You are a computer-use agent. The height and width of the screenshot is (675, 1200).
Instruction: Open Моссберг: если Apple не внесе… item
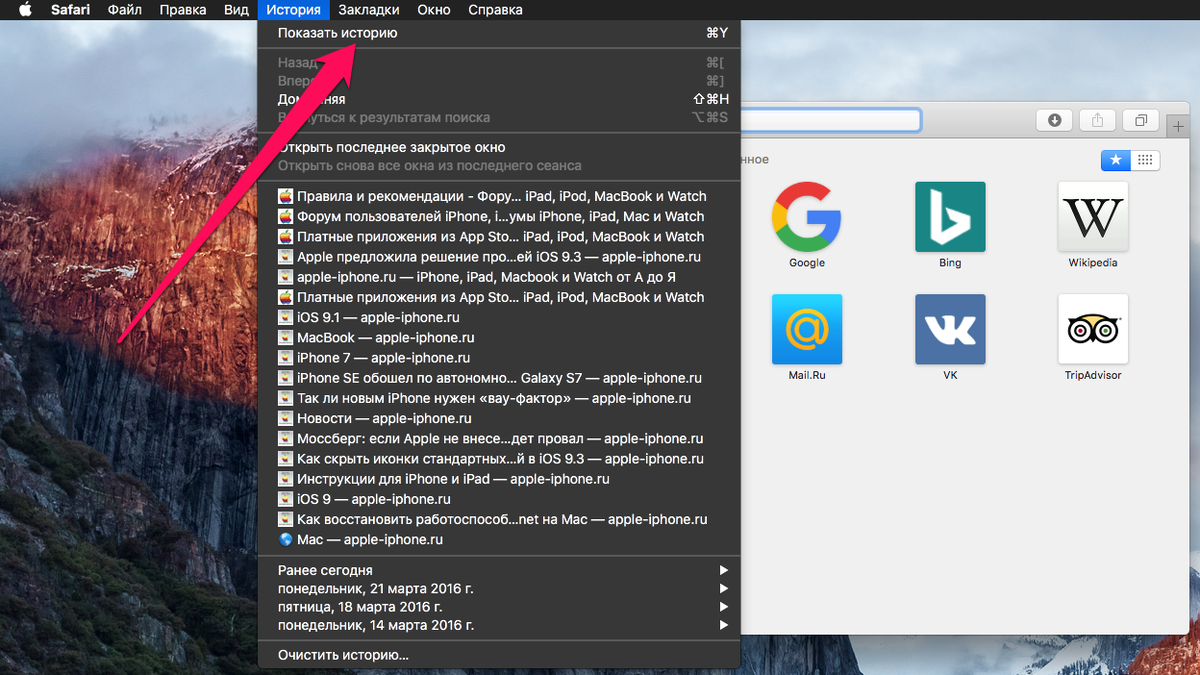click(499, 438)
